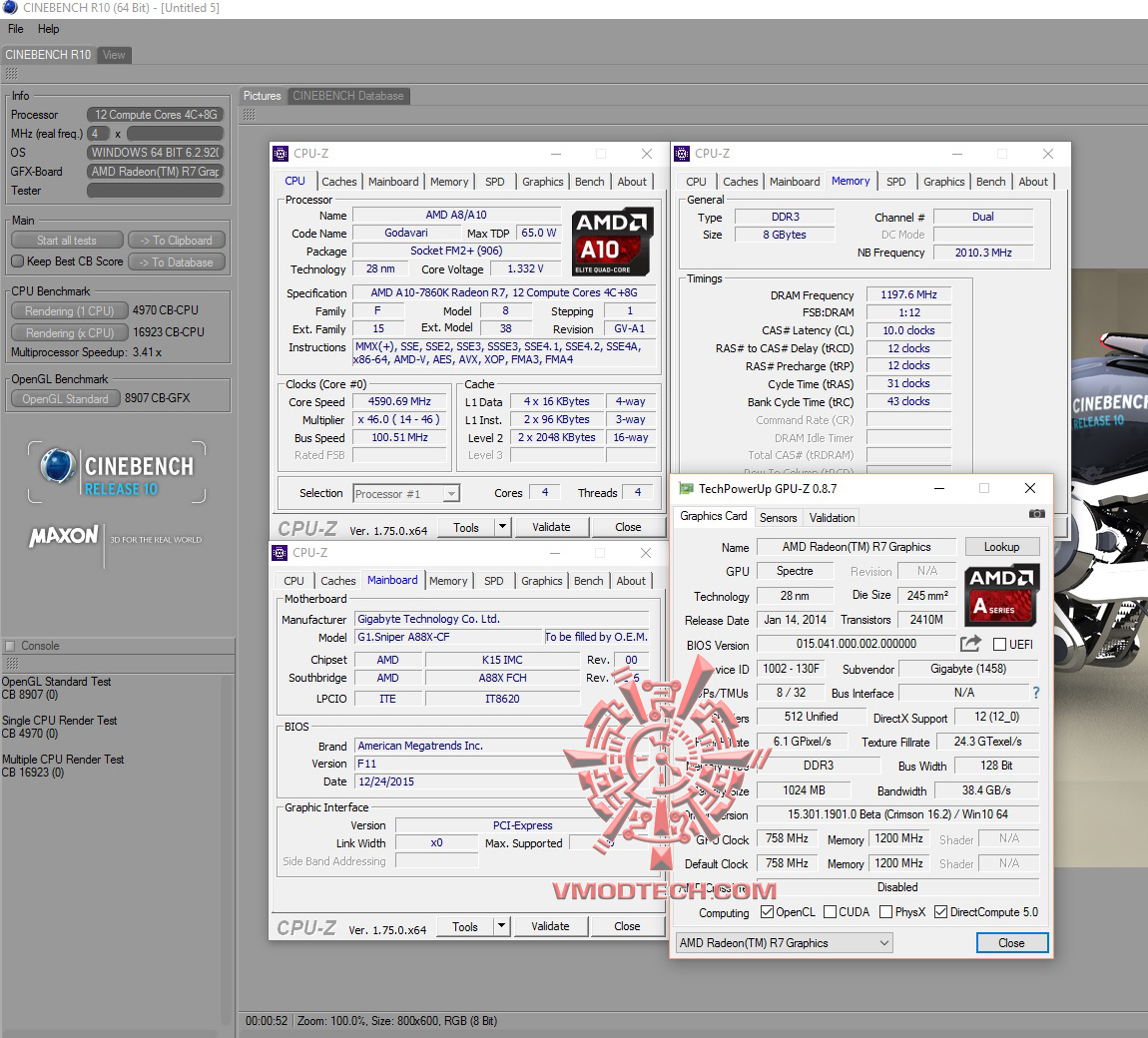Click Tools button in CPU tab window
The width and height of the screenshot is (1148, 1038).
pos(465,527)
